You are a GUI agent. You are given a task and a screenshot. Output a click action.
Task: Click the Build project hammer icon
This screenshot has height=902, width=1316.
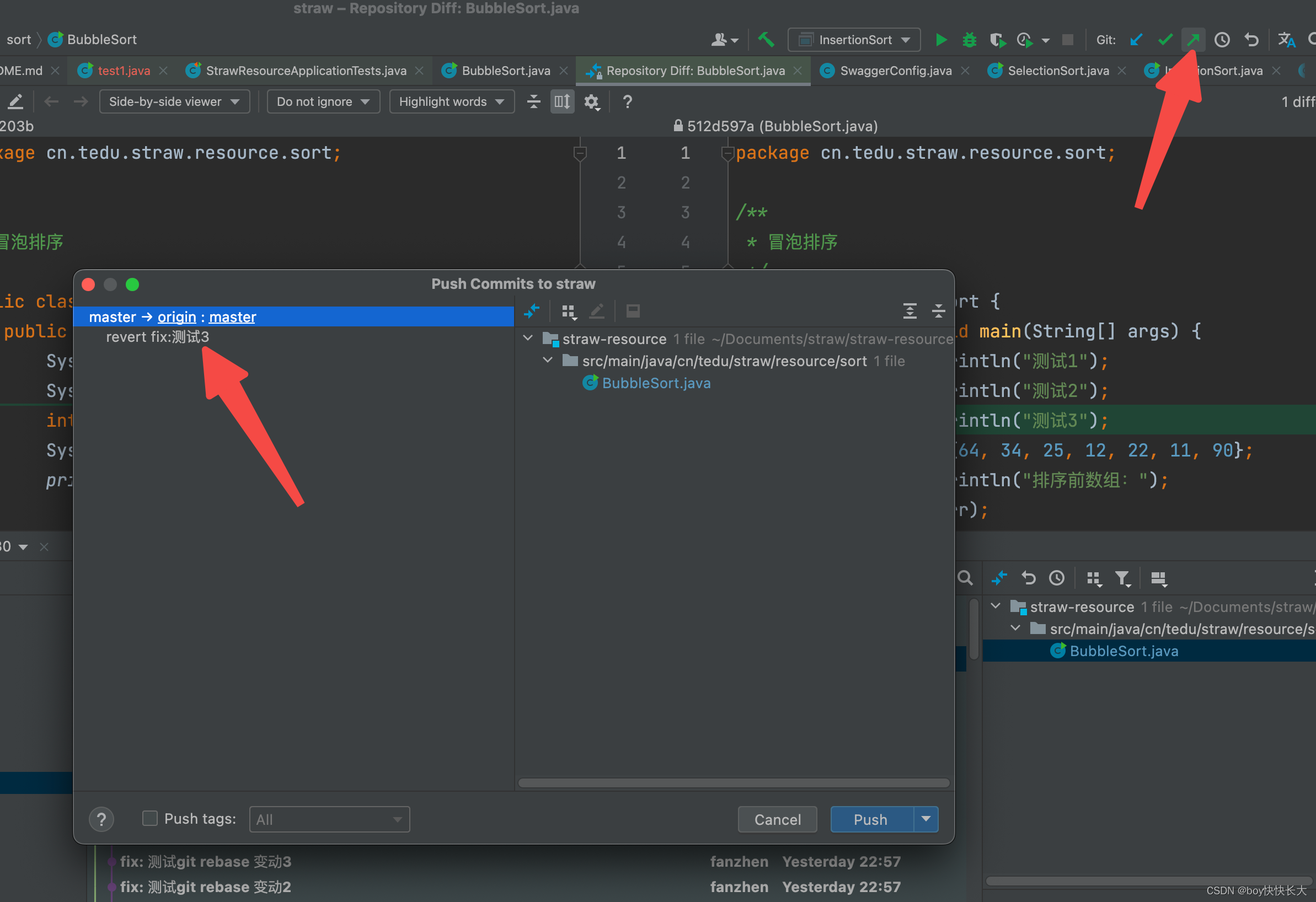(x=766, y=40)
